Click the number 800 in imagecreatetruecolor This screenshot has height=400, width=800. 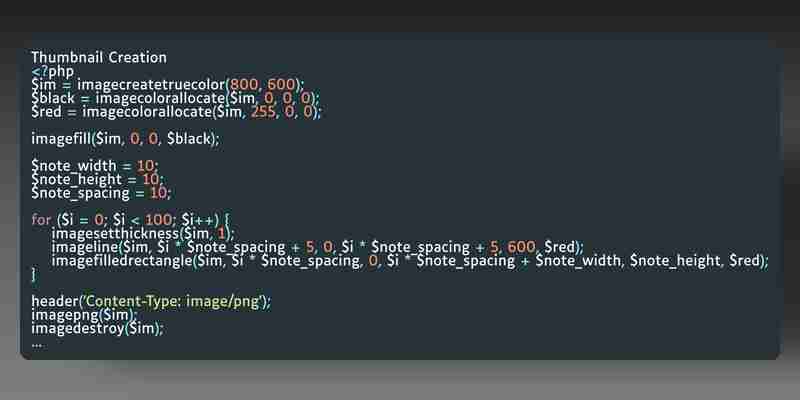point(242,85)
